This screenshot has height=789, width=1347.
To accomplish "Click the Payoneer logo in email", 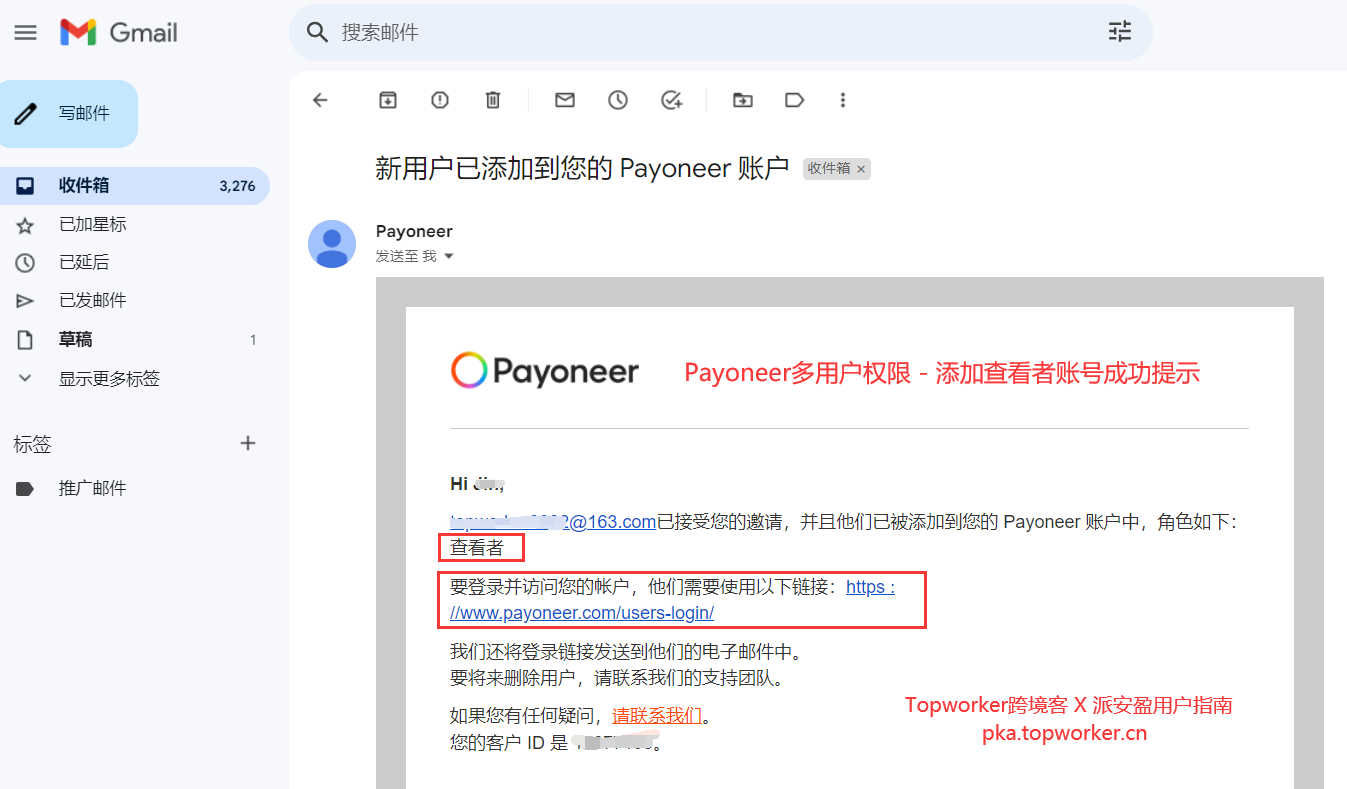I will coord(545,371).
